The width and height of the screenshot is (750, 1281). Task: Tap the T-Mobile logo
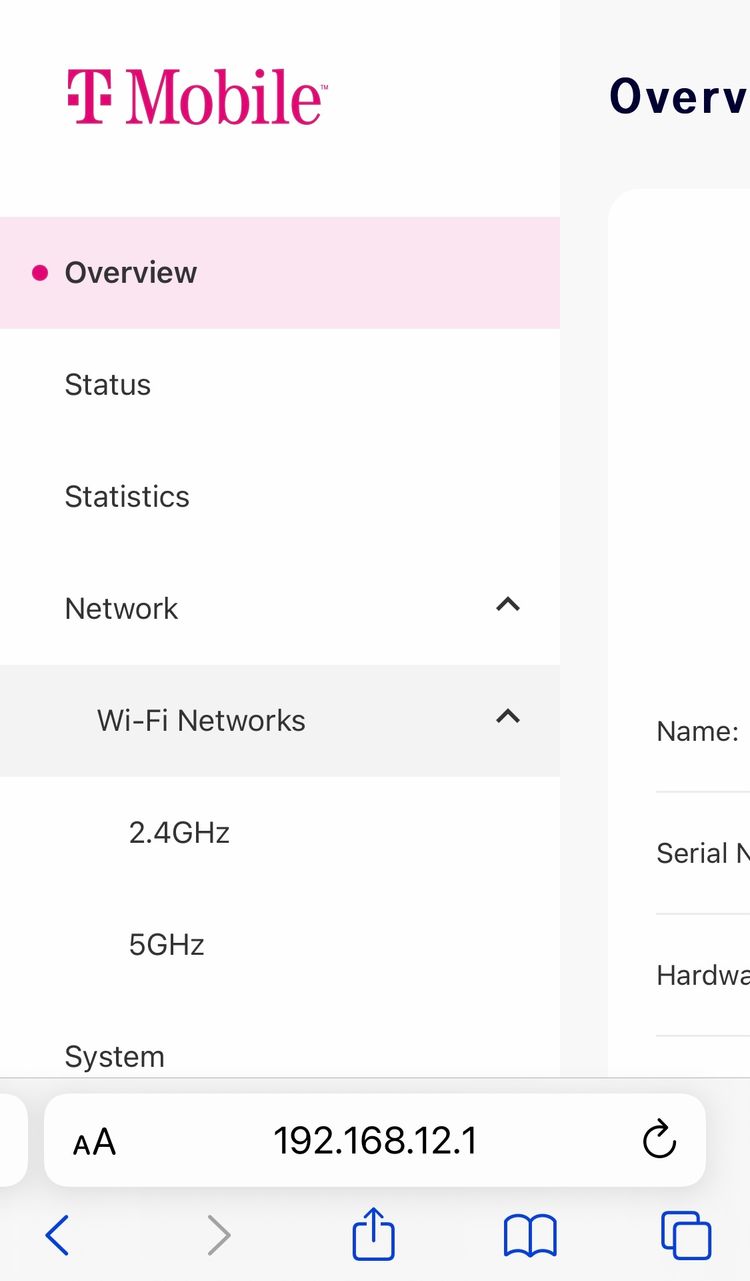click(196, 97)
